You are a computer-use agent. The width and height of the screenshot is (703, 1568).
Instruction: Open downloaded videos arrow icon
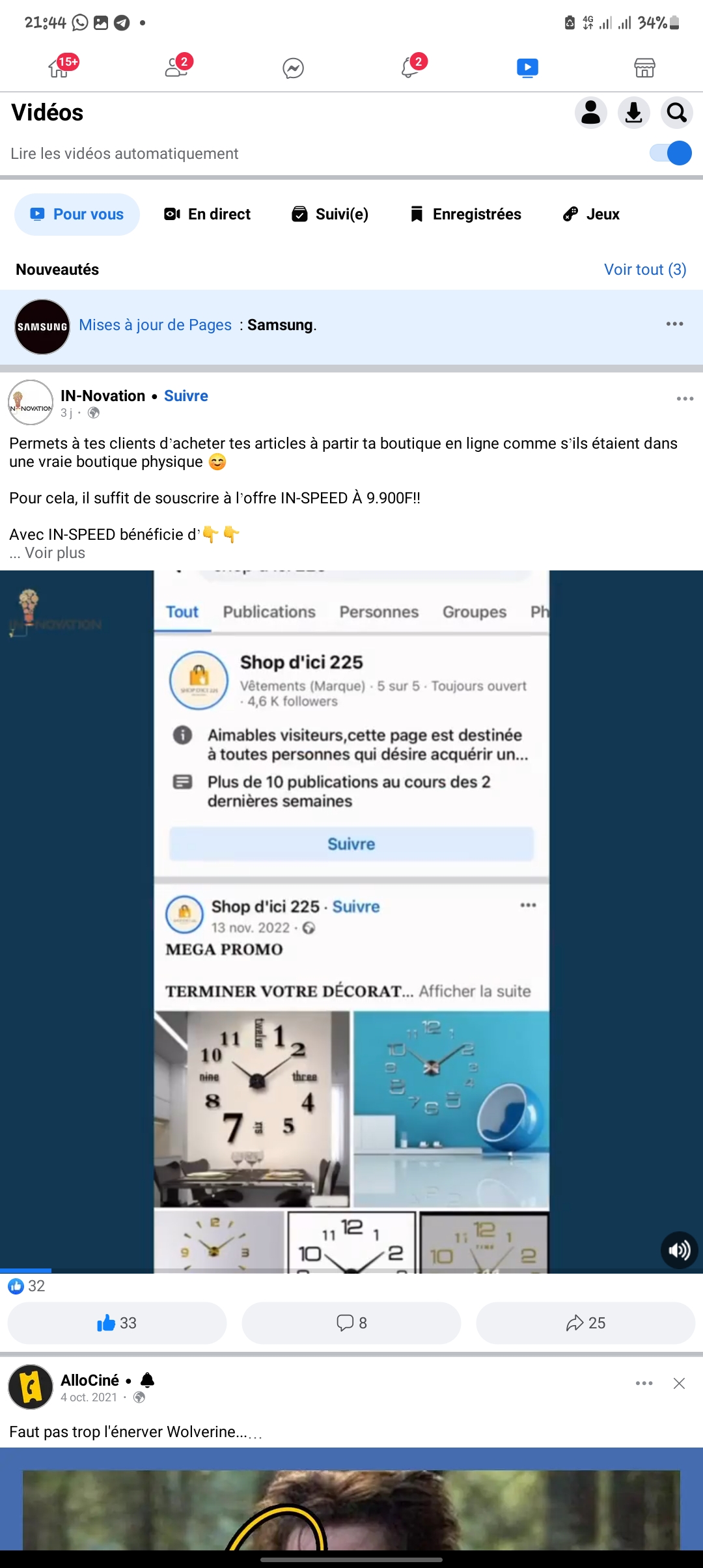click(x=634, y=113)
